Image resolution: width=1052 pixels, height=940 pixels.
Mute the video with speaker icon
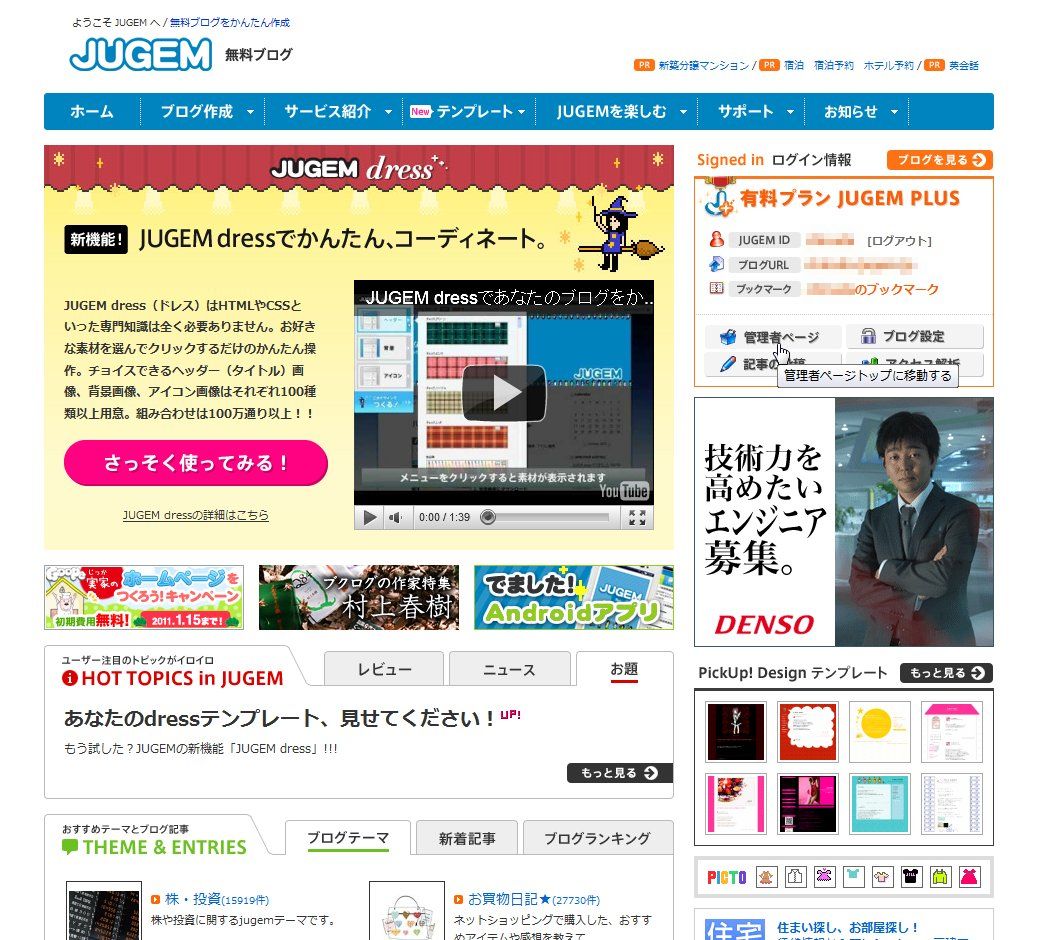(396, 517)
